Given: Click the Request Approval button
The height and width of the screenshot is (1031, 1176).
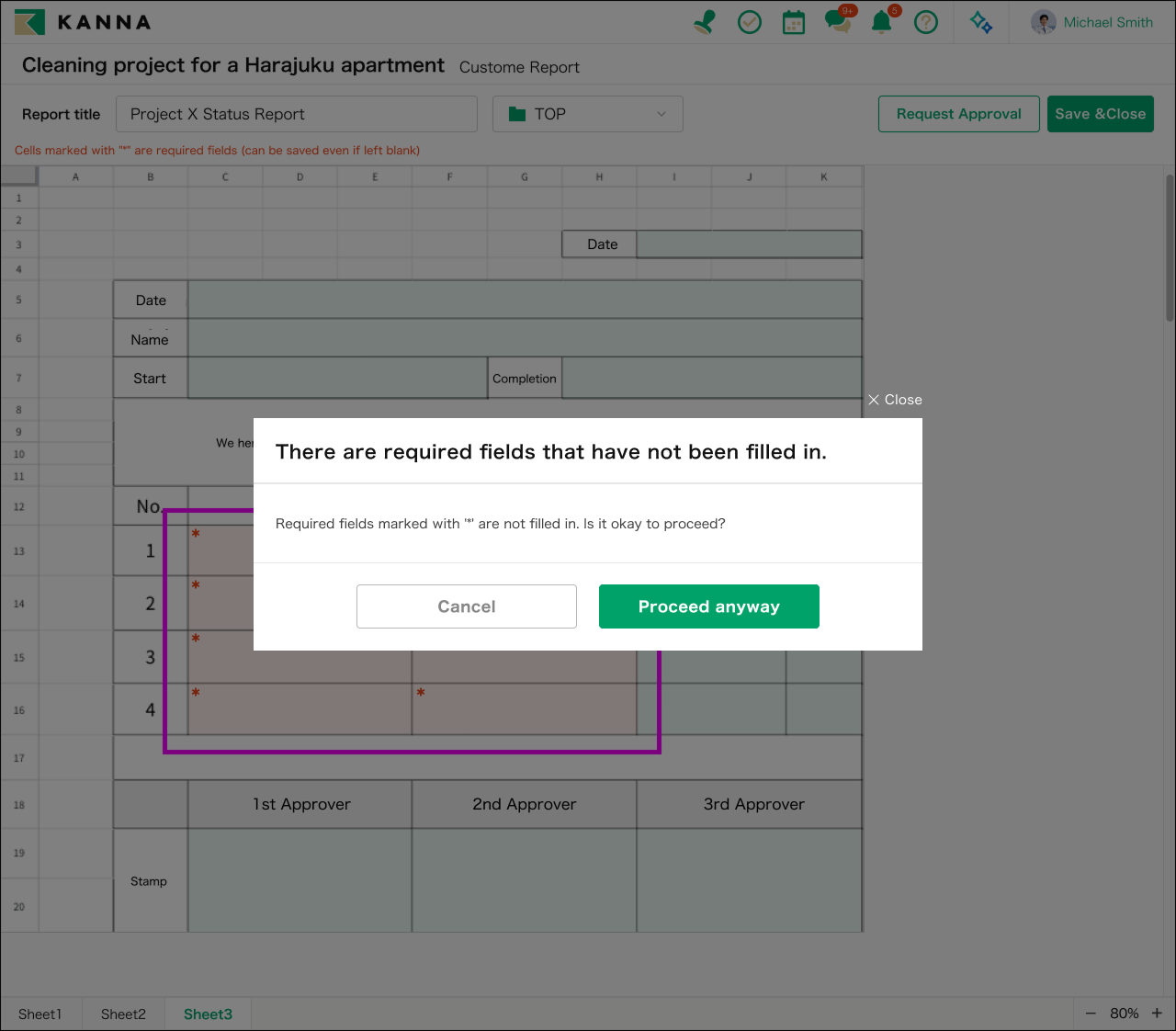Looking at the screenshot, I should (x=958, y=114).
